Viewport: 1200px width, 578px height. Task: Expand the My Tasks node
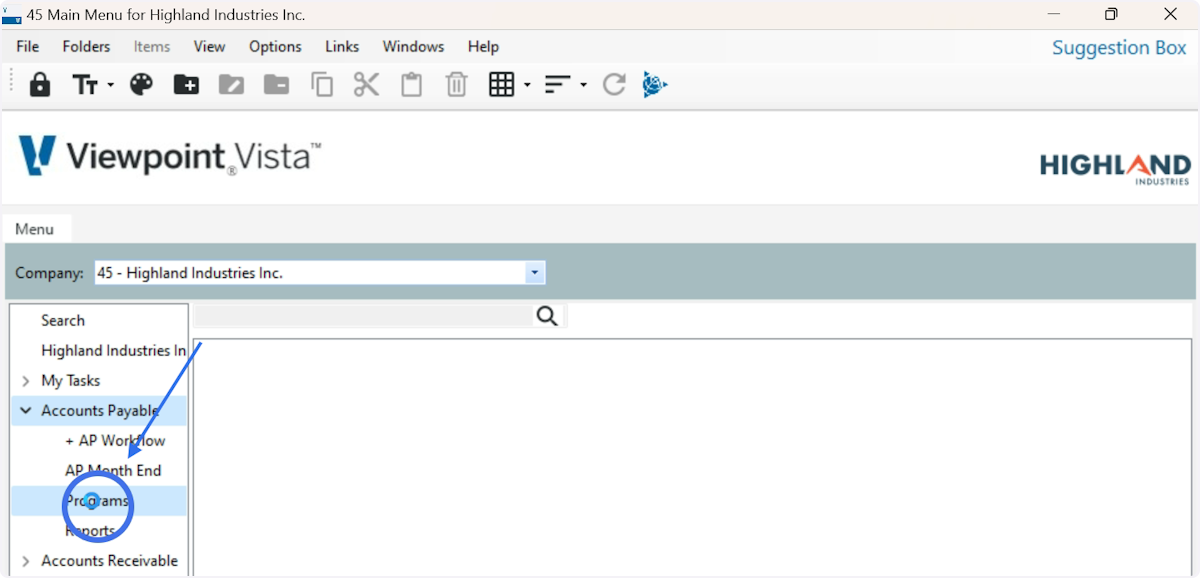(25, 381)
